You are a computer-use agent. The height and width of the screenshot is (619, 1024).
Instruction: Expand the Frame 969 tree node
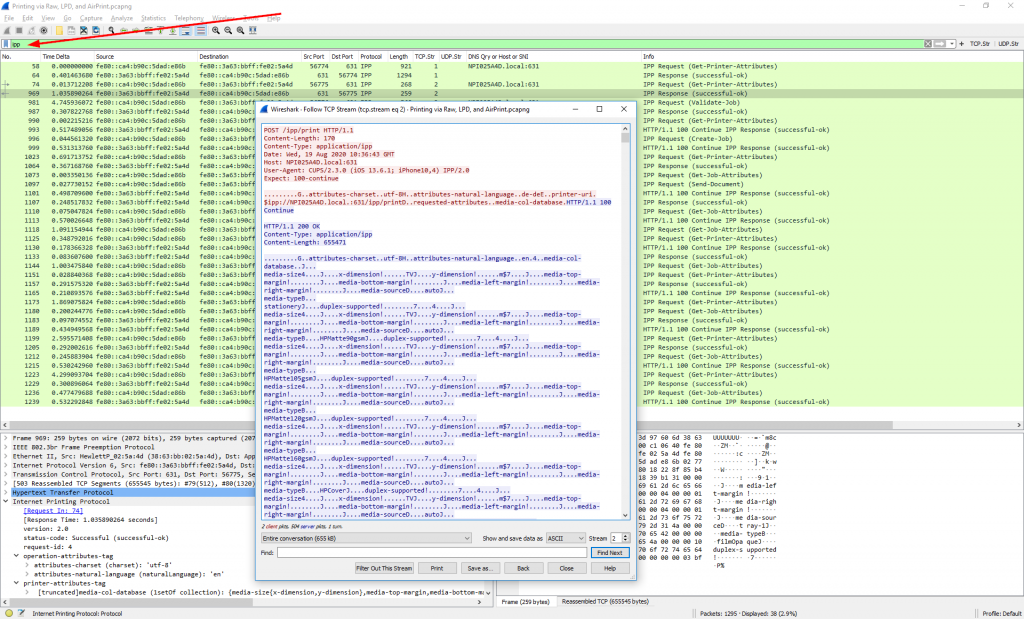5,438
